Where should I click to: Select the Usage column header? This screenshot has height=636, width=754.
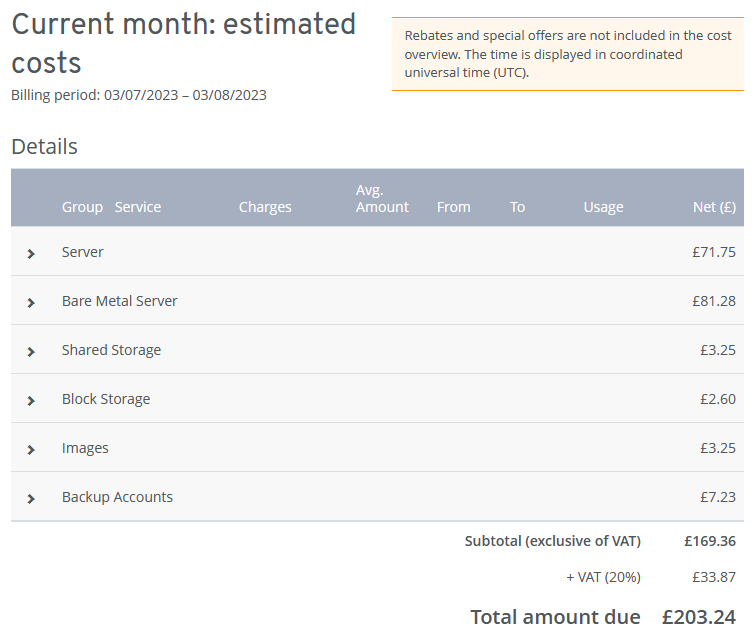603,207
